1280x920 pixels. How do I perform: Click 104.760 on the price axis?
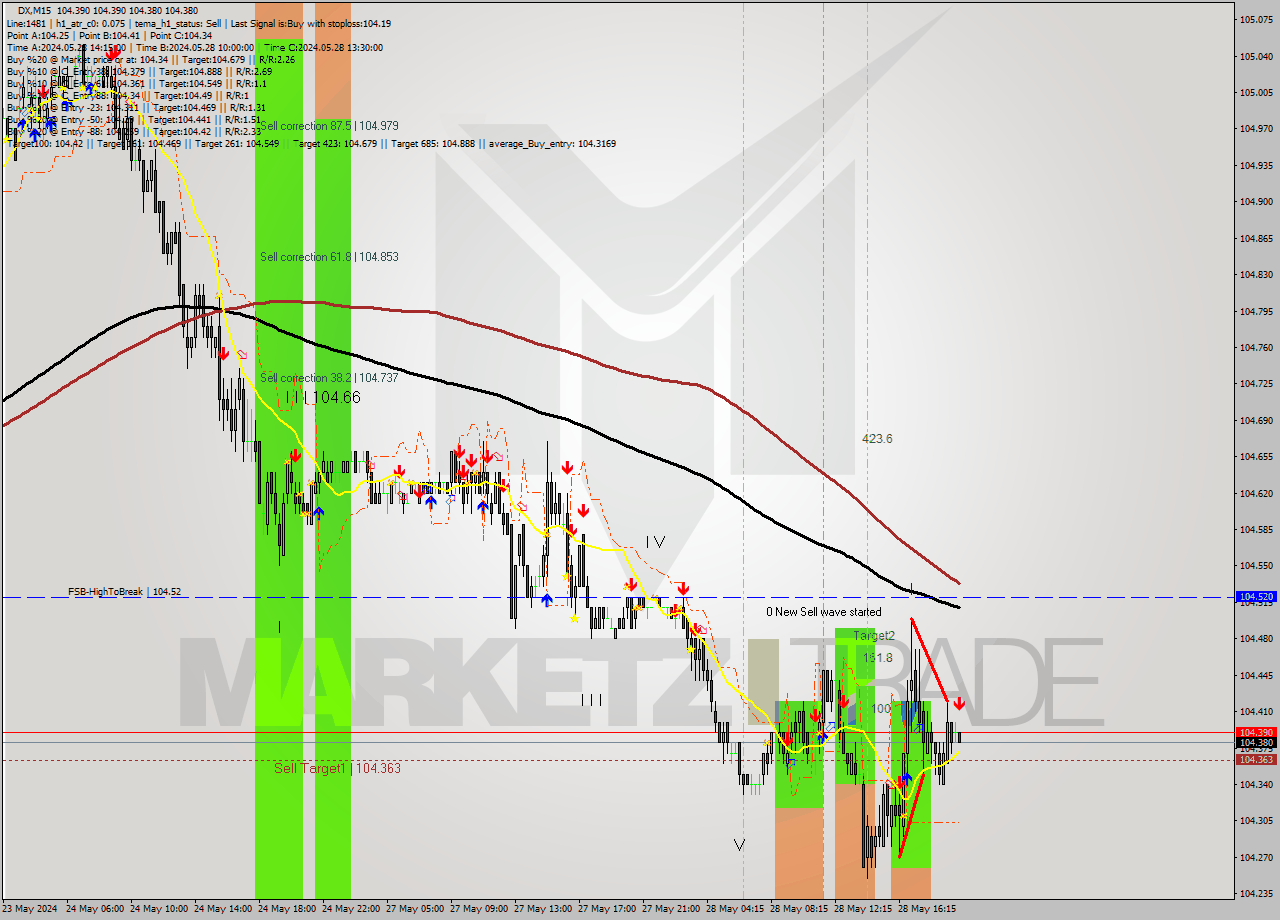tap(1256, 347)
